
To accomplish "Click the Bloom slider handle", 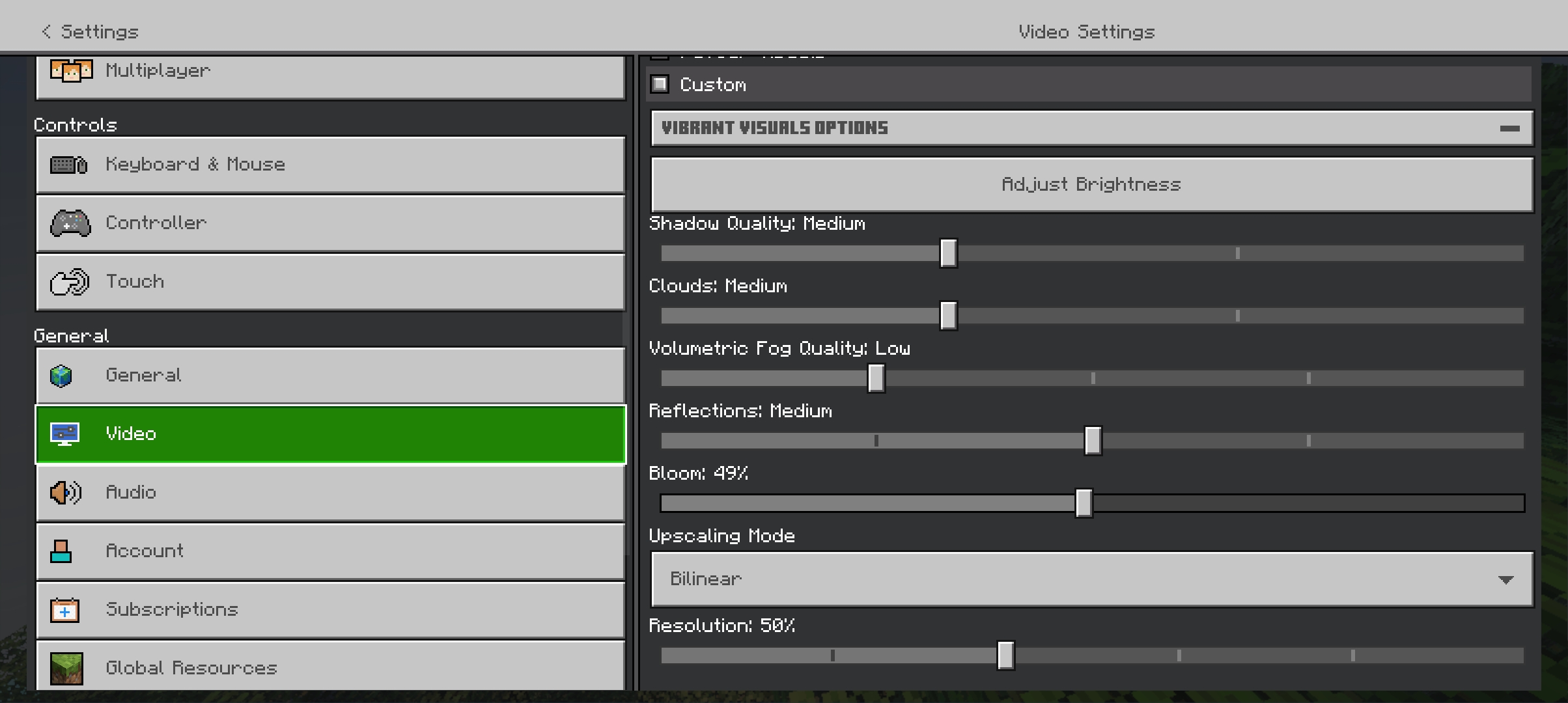I will click(1084, 503).
